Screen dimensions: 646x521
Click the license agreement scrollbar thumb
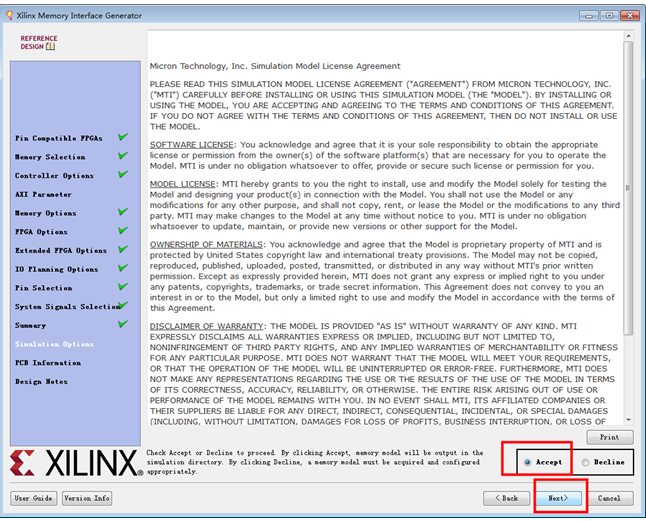point(628,188)
